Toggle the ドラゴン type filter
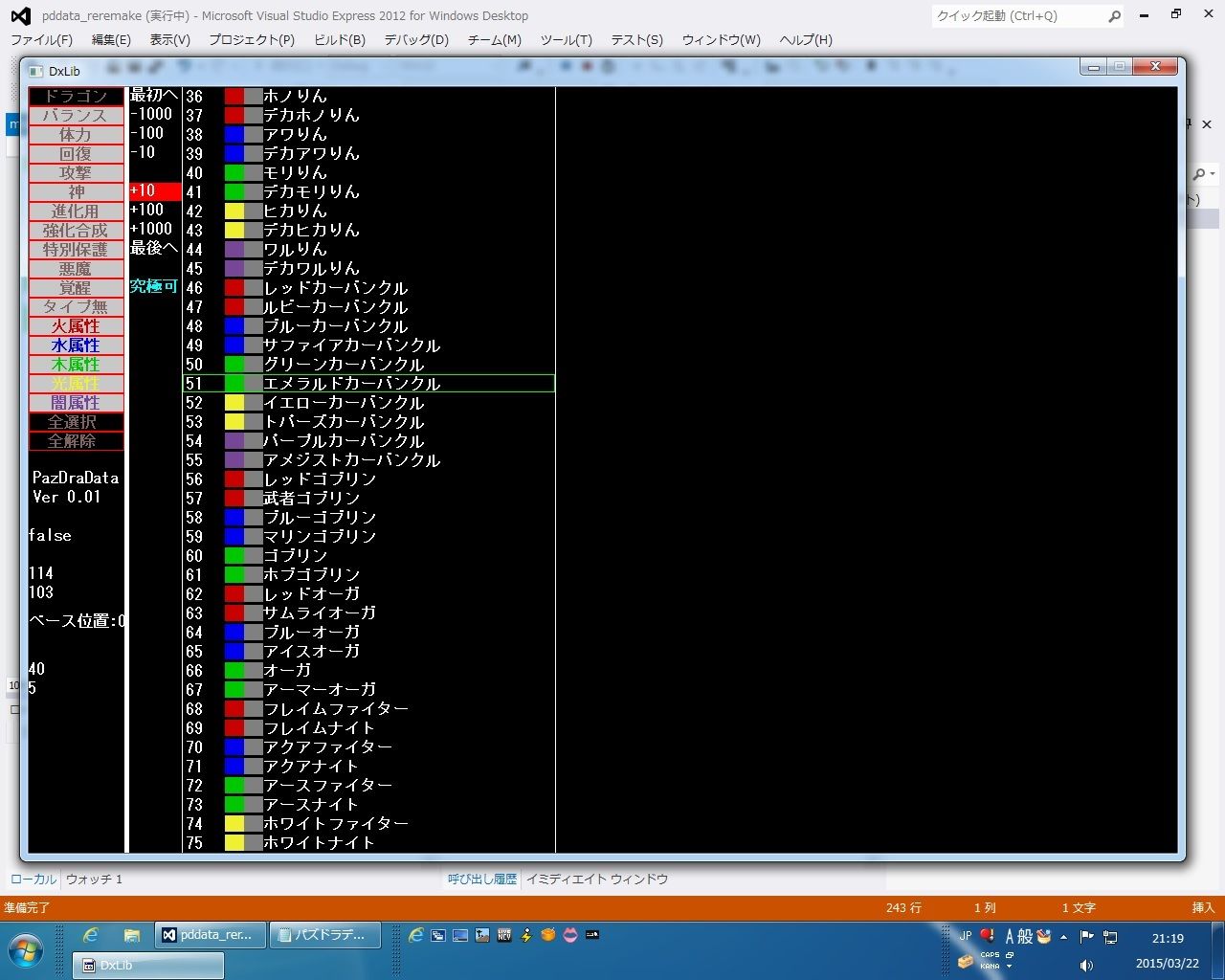Image resolution: width=1225 pixels, height=980 pixels. point(76,97)
